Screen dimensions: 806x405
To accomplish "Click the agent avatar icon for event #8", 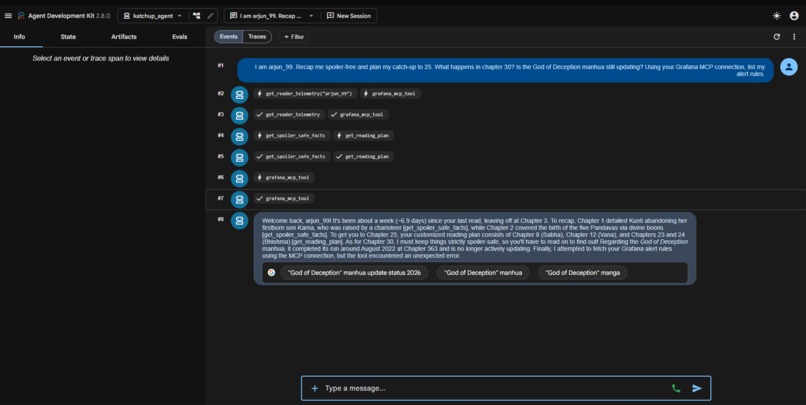I will coord(239,220).
